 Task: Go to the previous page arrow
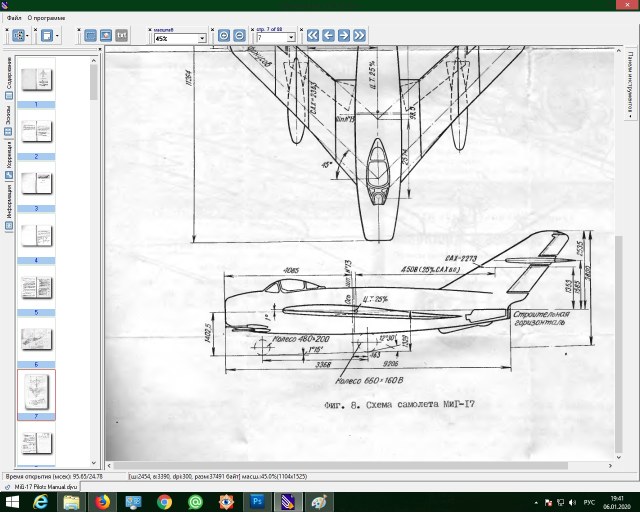328,35
